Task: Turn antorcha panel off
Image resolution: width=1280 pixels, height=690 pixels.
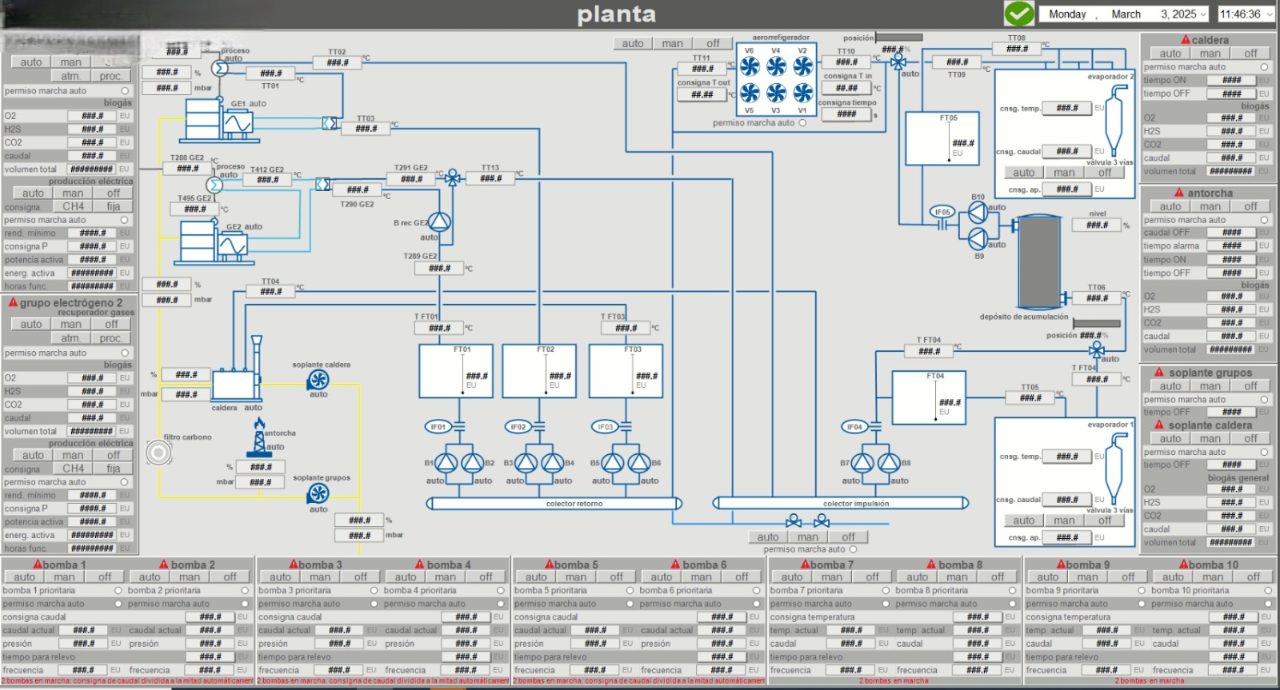Action: [1250, 206]
